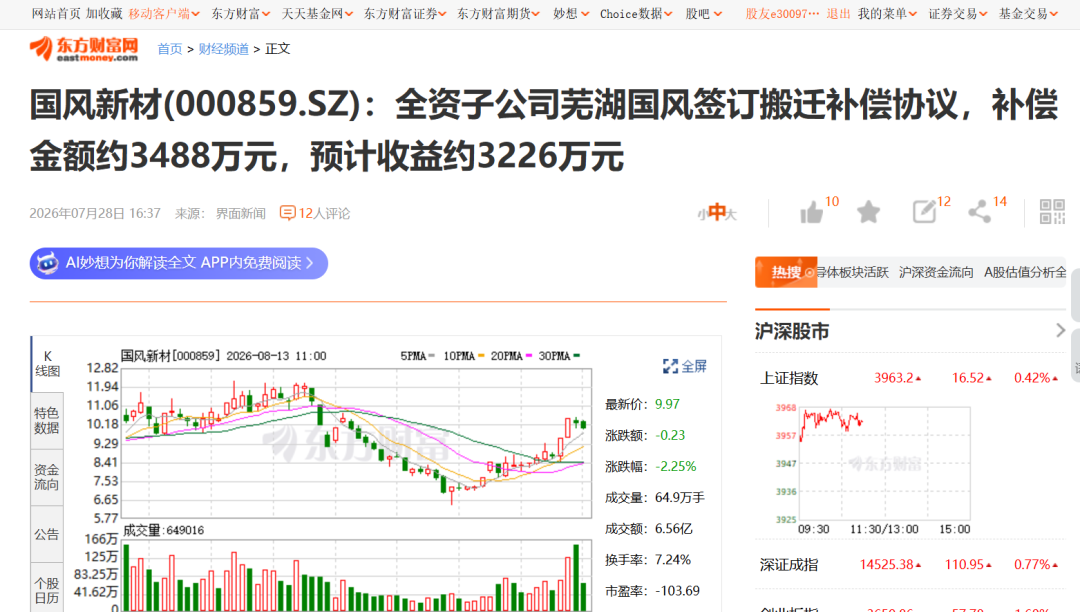The height and width of the screenshot is (612, 1080).
Task: Switch to 资金流向 tab
Action: coord(47,477)
